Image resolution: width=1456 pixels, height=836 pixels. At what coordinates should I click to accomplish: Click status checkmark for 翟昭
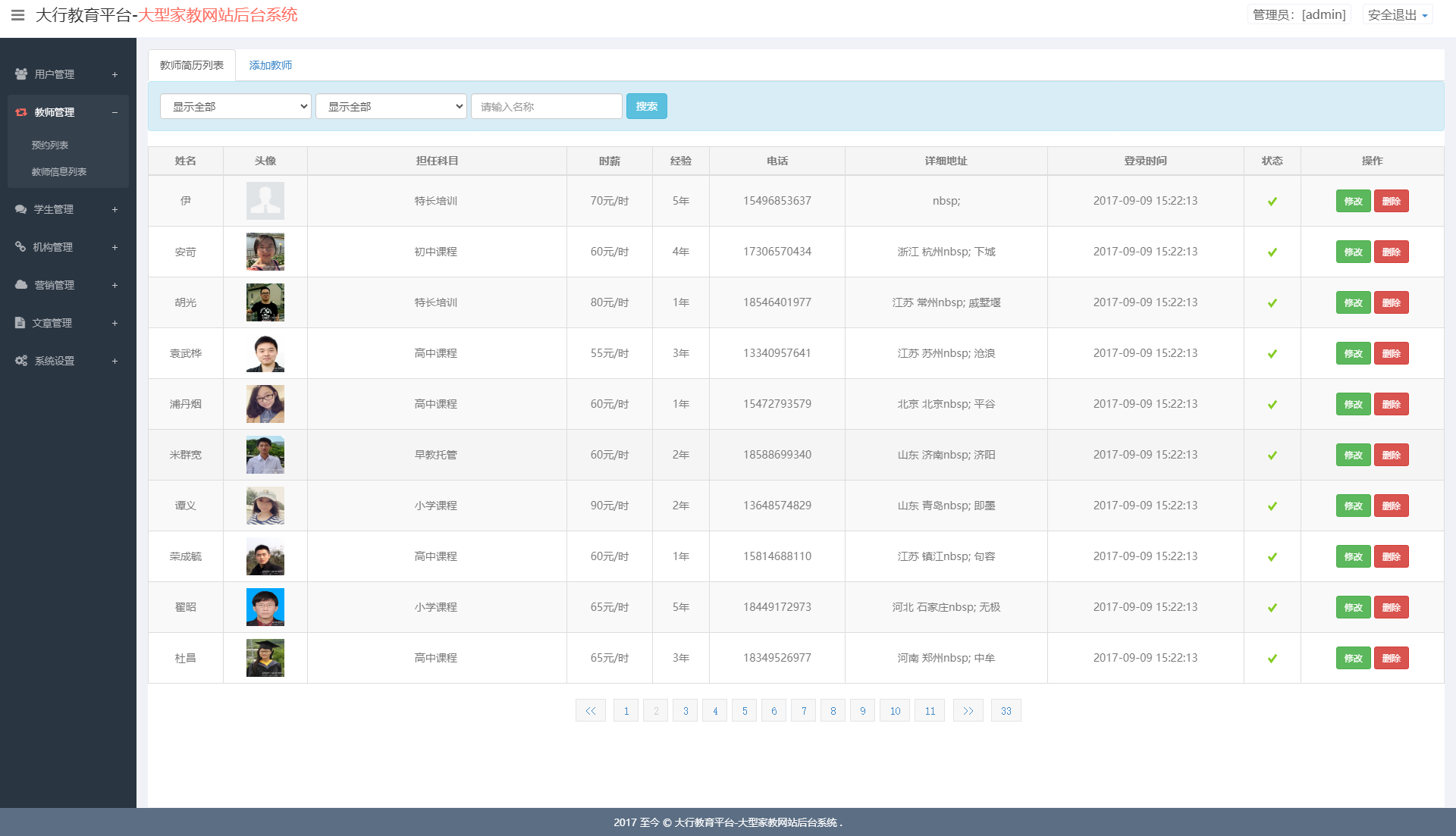tap(1272, 608)
